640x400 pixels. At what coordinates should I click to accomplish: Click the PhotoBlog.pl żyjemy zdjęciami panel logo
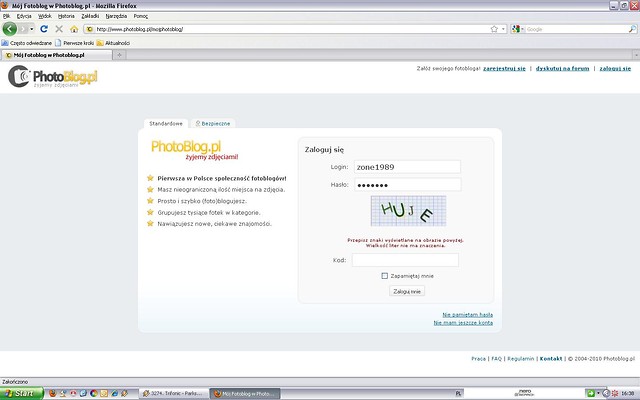tap(194, 150)
